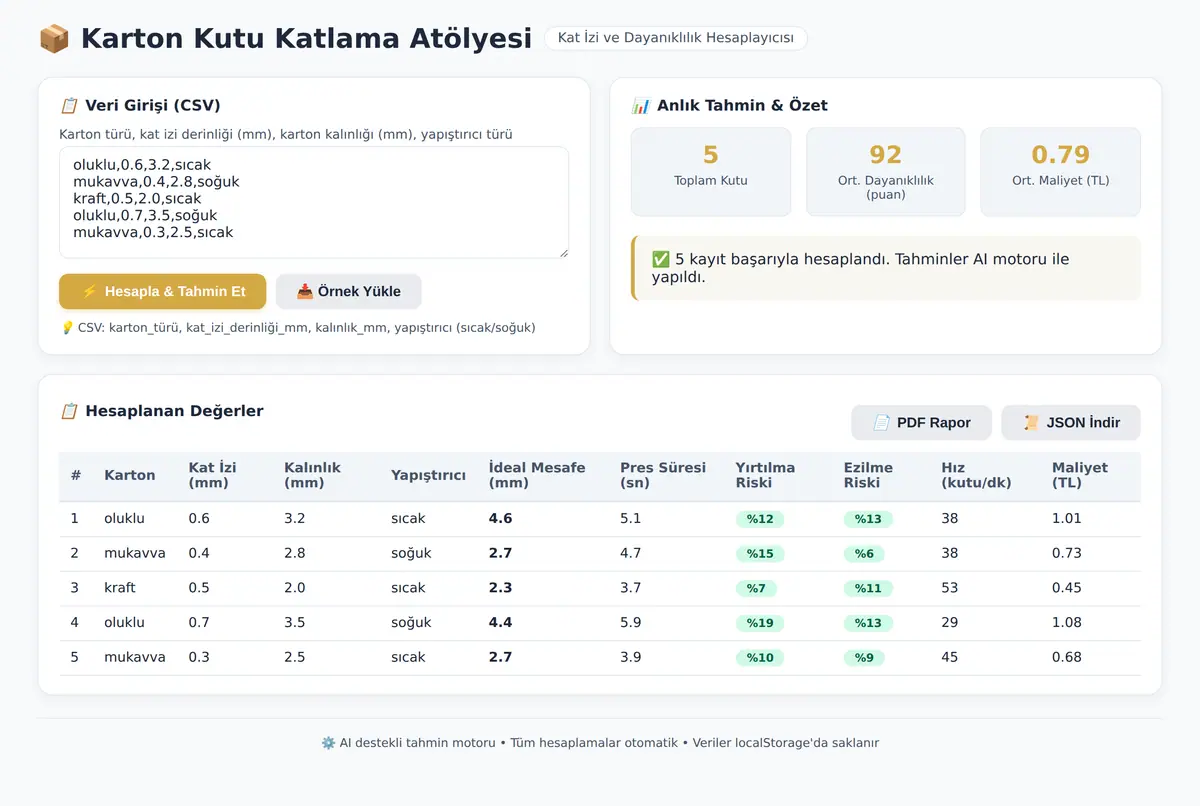Click the Pres Süresi (sn) column header
The width and height of the screenshot is (1200, 806).
(663, 475)
